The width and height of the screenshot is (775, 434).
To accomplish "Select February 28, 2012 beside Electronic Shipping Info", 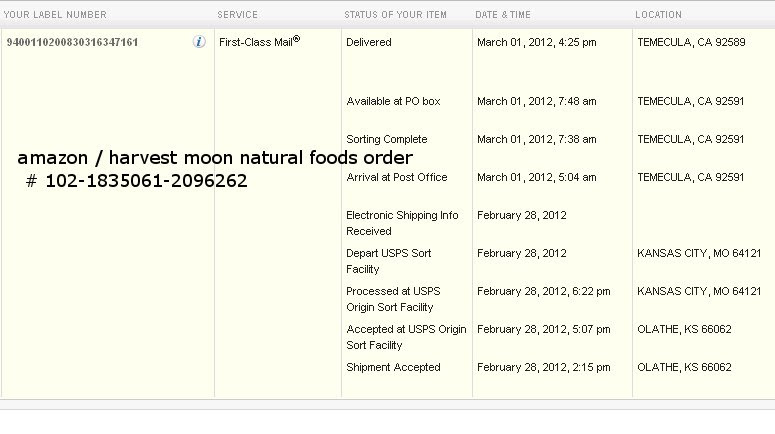I will 521,215.
